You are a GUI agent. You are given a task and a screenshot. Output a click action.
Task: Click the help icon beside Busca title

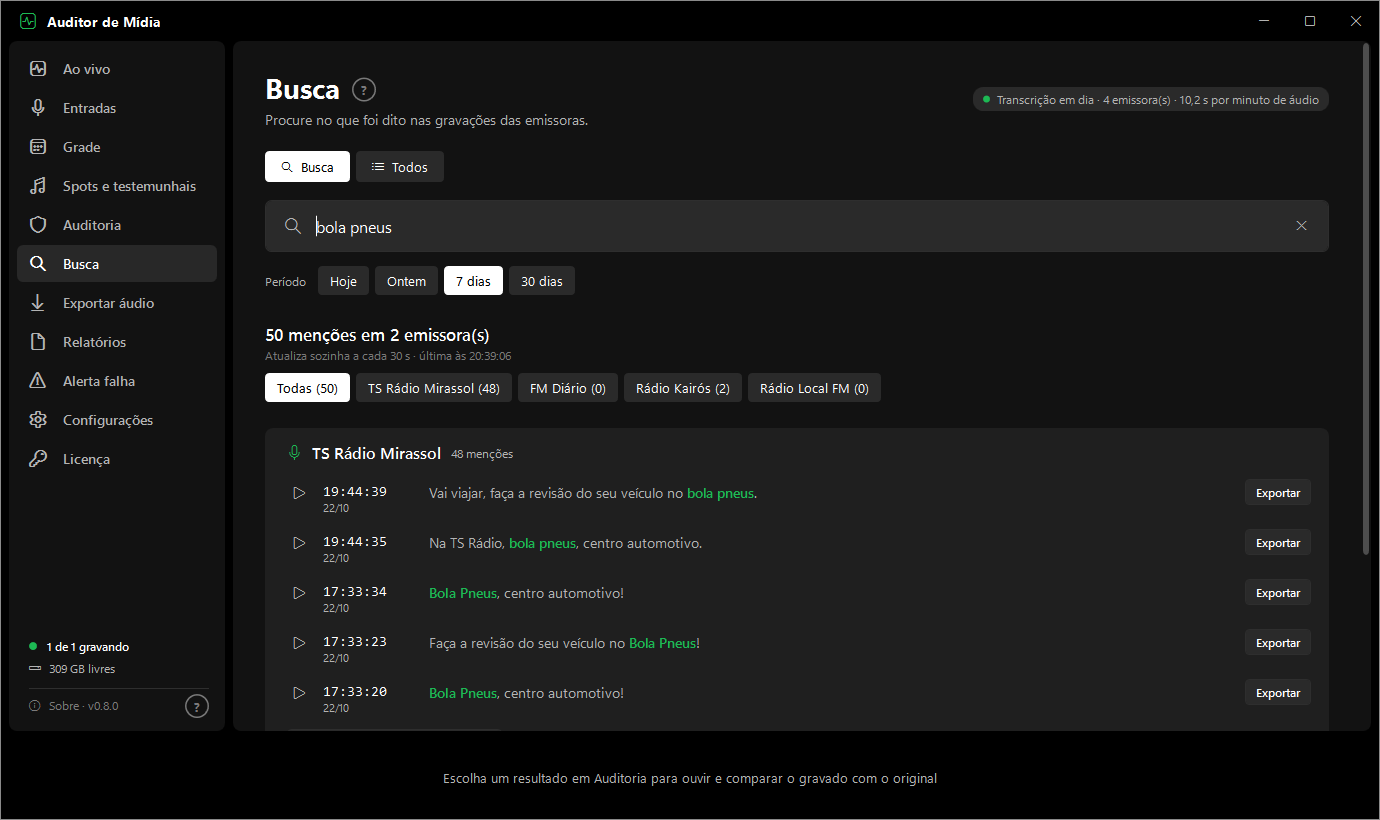pyautogui.click(x=364, y=90)
